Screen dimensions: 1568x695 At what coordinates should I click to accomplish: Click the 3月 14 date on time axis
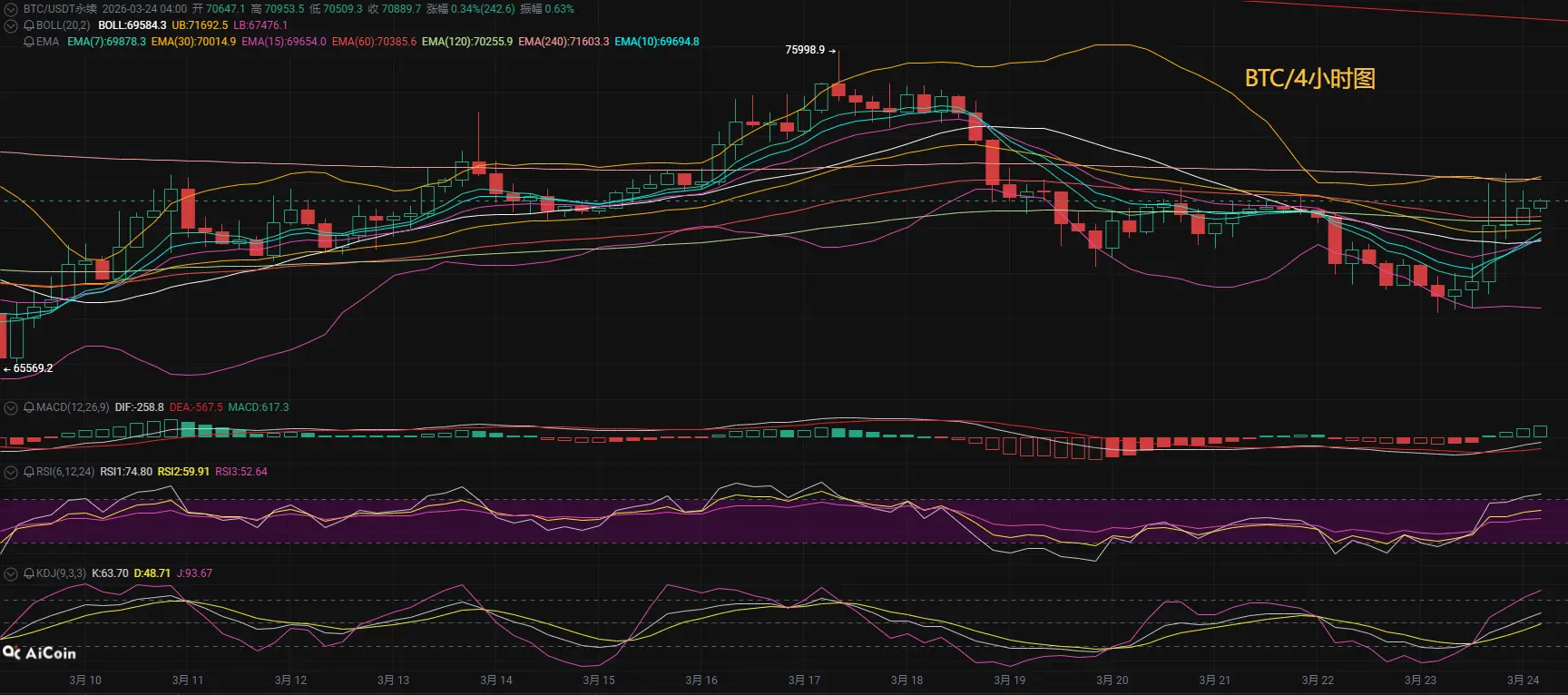496,680
